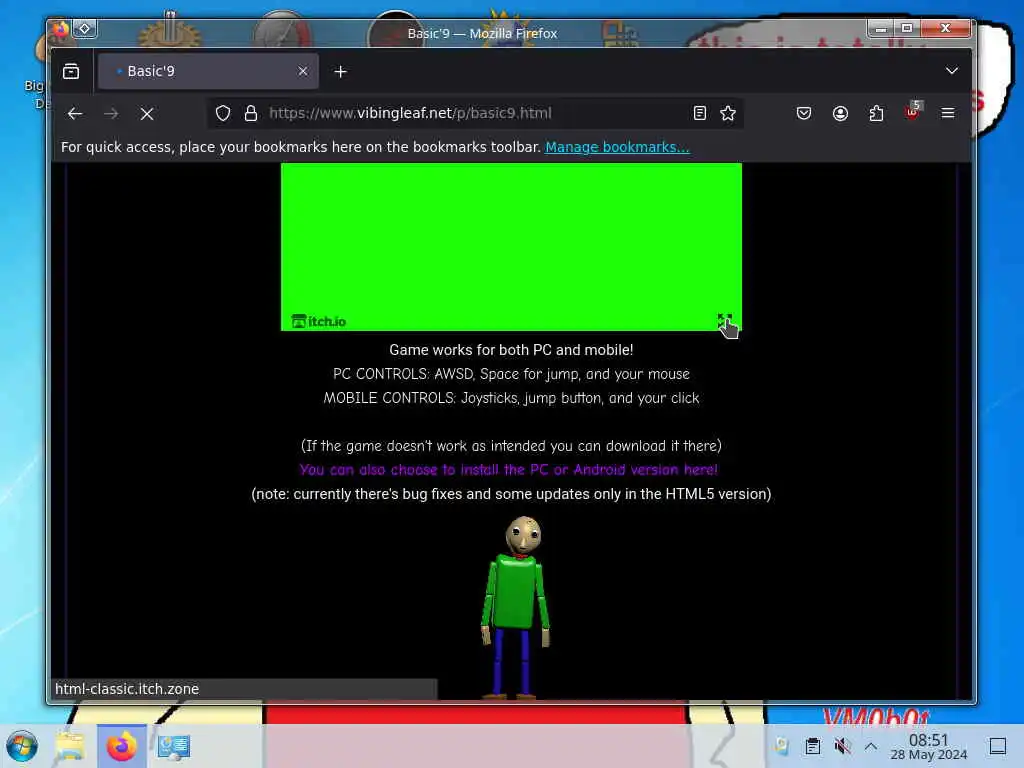This screenshot has width=1024, height=768.
Task: Save page to Pocket
Action: coord(804,114)
